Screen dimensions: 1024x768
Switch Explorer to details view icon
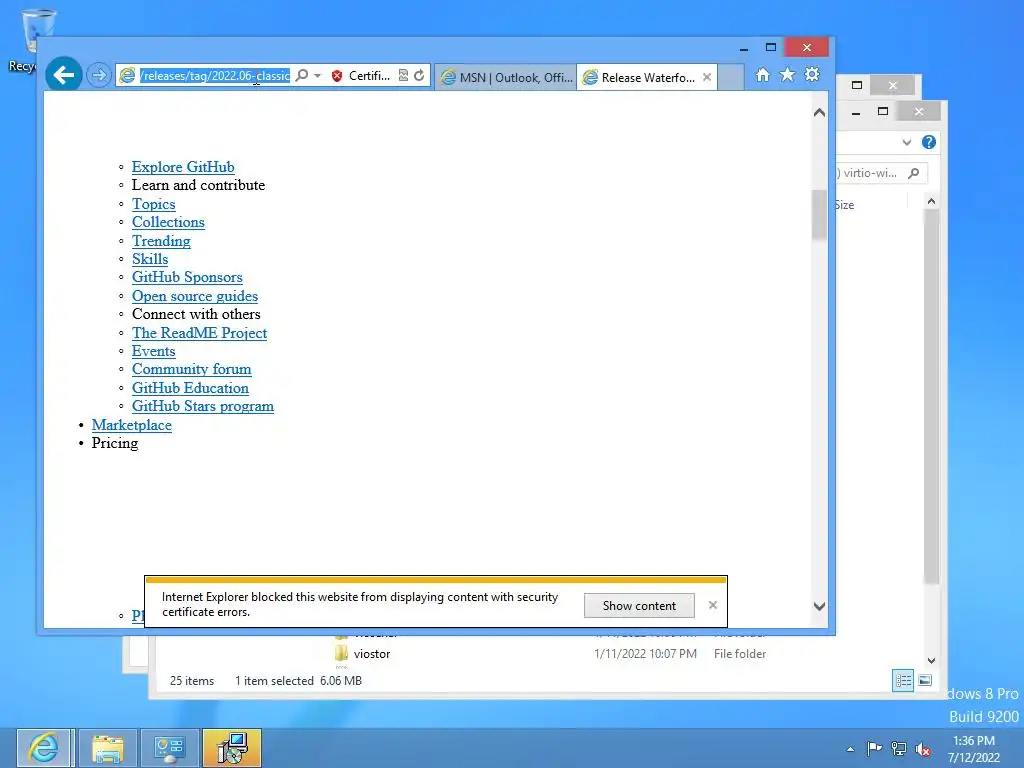pos(903,680)
